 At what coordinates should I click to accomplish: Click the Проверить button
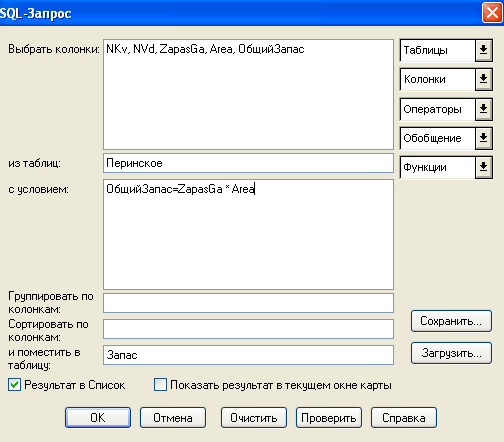coord(329,417)
